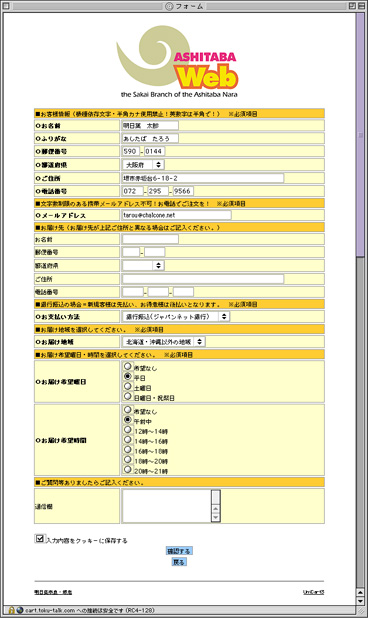The width and height of the screenshot is (368, 618).
Task: Click the phone field containing 9566
Action: click(x=184, y=191)
